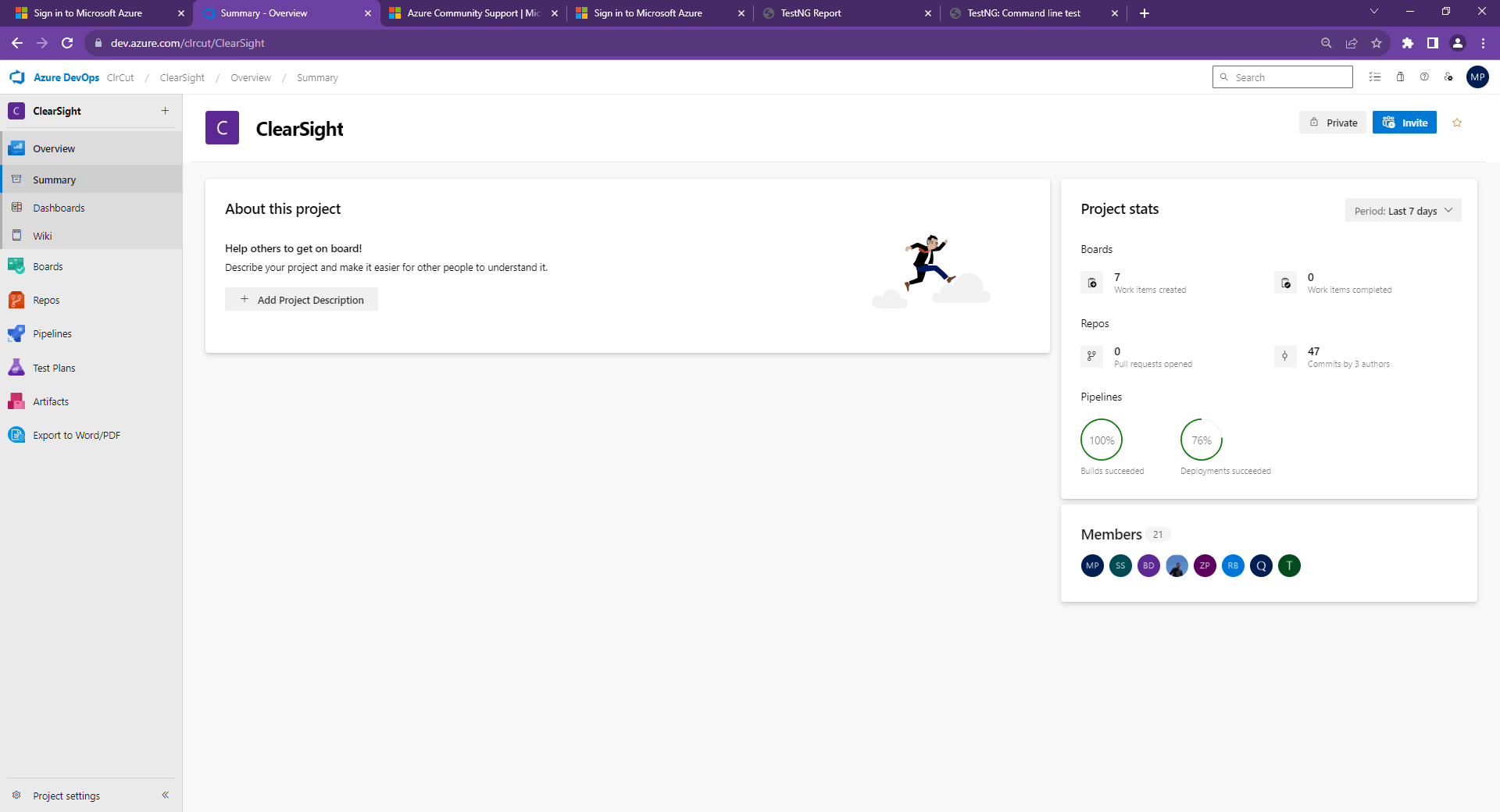Viewport: 1500px width, 812px height.
Task: Open the browser zoom magnifier icon
Action: 1327,43
